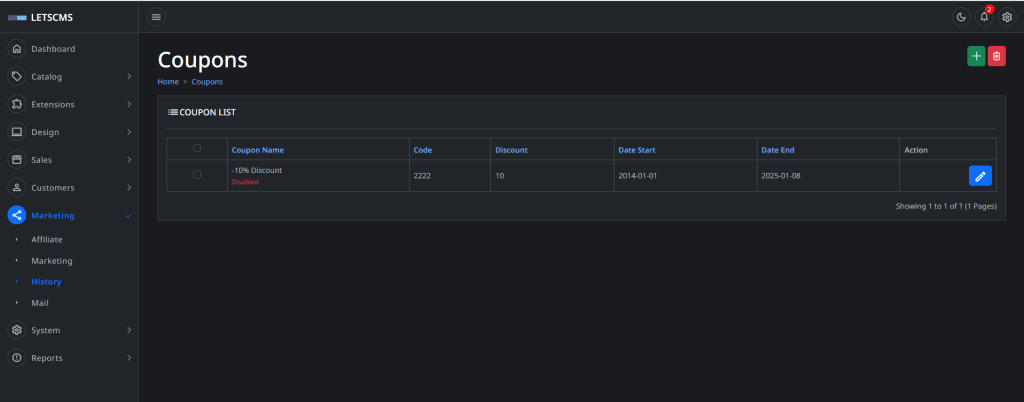Expand the Sales menu chevron

[129, 160]
